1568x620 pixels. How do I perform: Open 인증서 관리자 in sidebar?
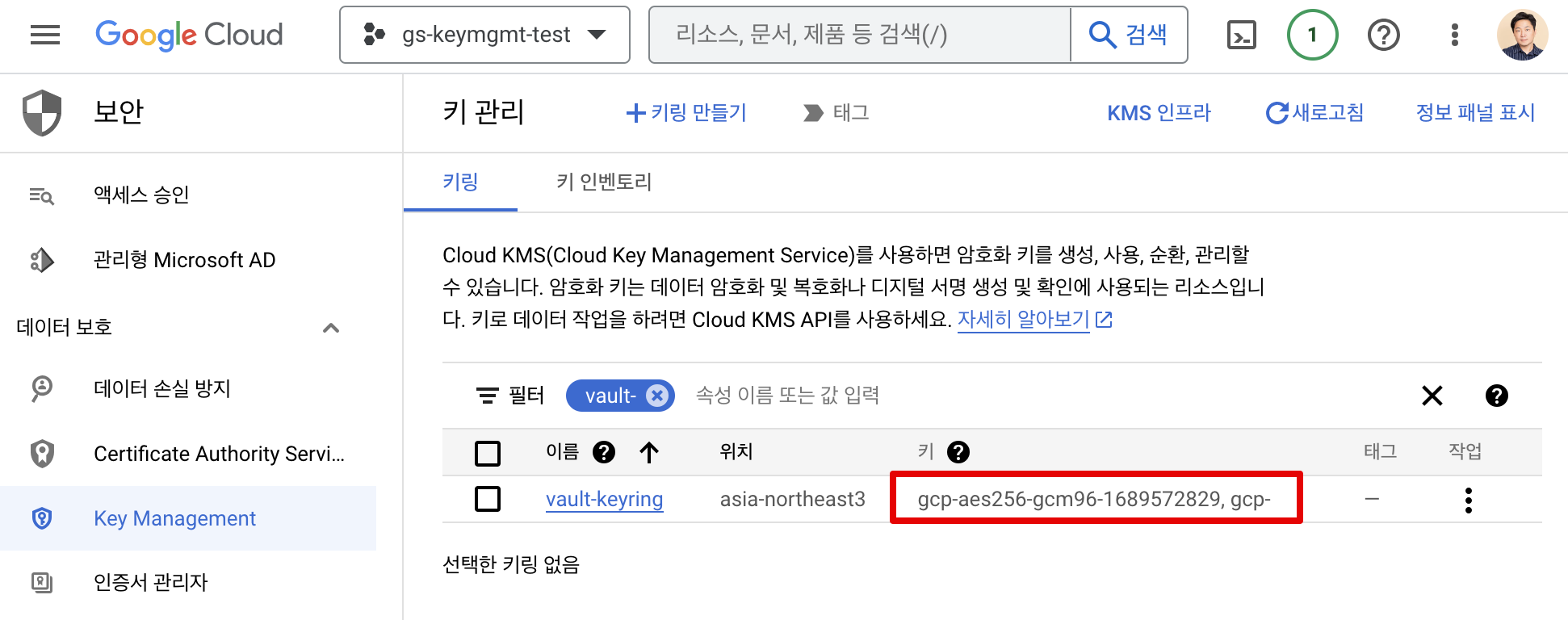point(188,582)
